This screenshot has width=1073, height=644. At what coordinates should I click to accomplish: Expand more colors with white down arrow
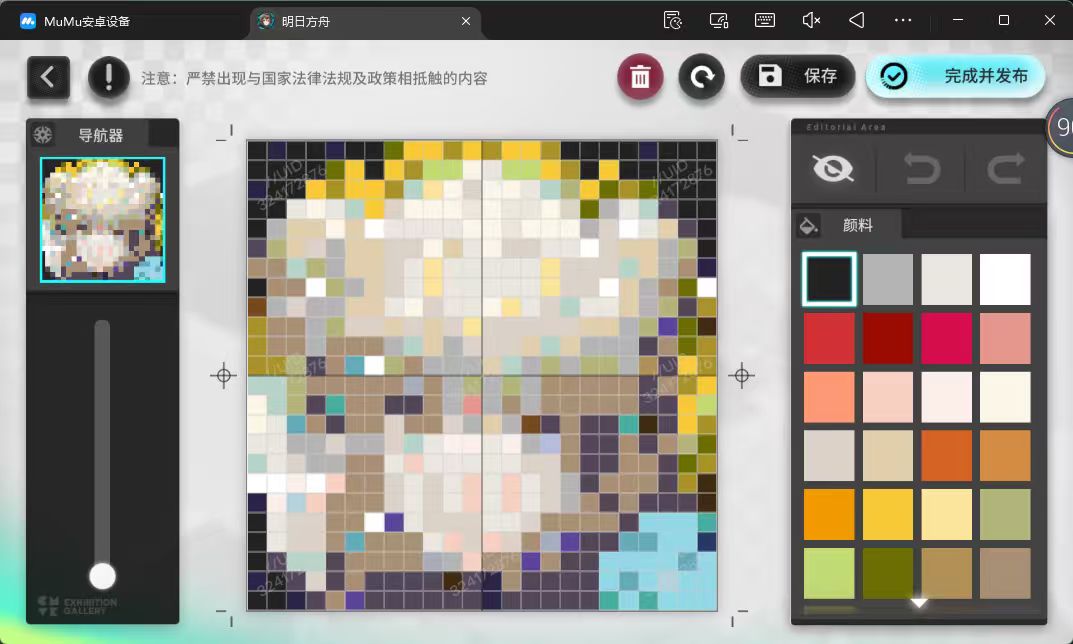[x=918, y=603]
